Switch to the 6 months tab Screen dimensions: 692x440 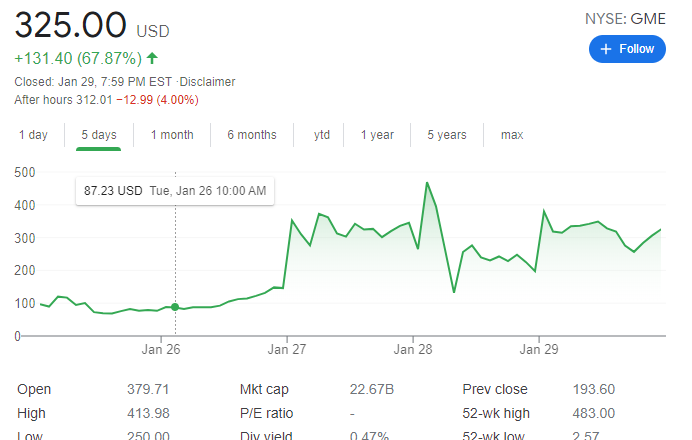(x=252, y=135)
